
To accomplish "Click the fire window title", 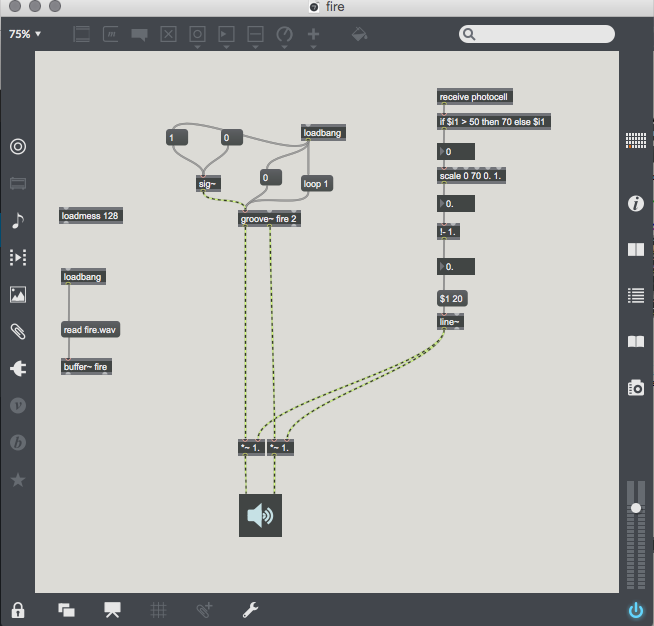I will click(x=335, y=7).
